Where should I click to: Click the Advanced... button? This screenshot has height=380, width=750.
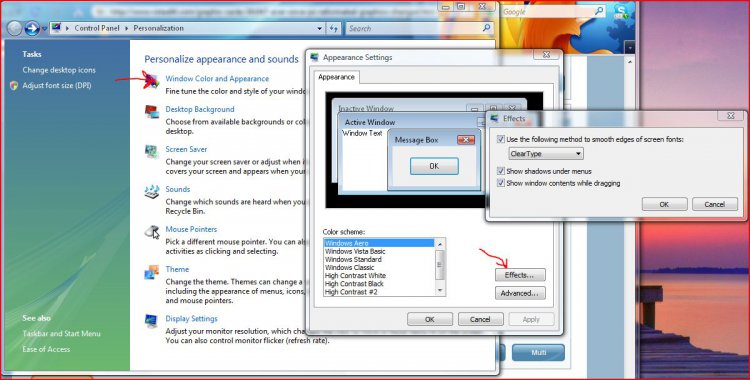point(520,293)
